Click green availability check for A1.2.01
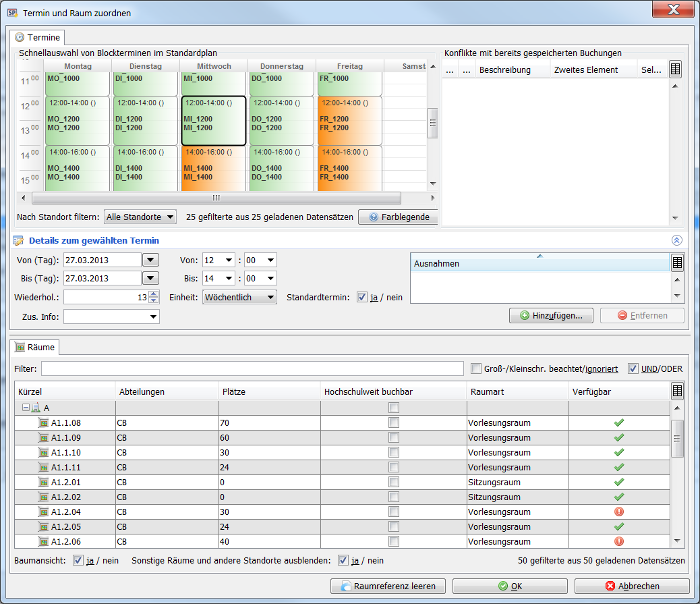This screenshot has height=604, width=700. tap(619, 482)
